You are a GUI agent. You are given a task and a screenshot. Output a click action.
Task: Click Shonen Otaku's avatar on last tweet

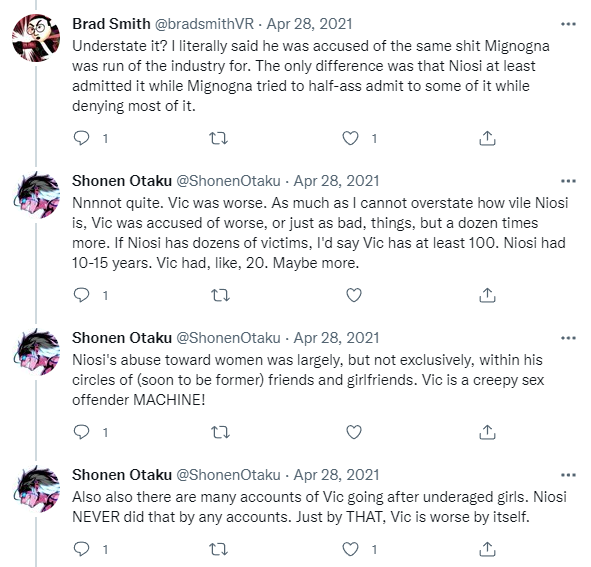[37, 489]
